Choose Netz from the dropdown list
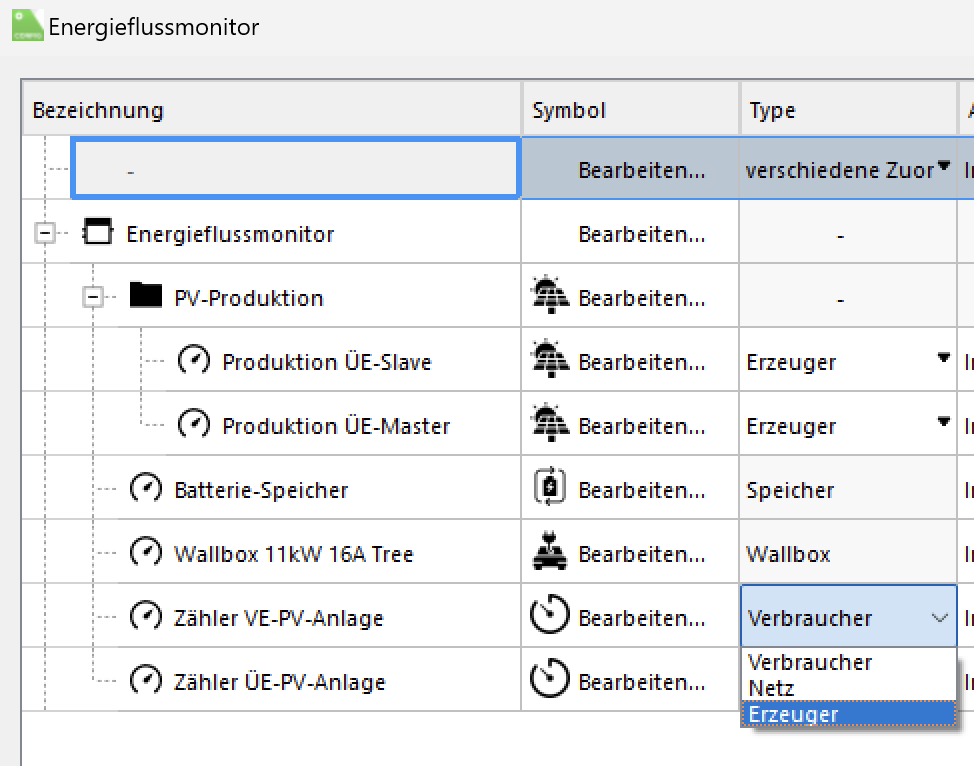The height and width of the screenshot is (766, 974). click(x=771, y=688)
